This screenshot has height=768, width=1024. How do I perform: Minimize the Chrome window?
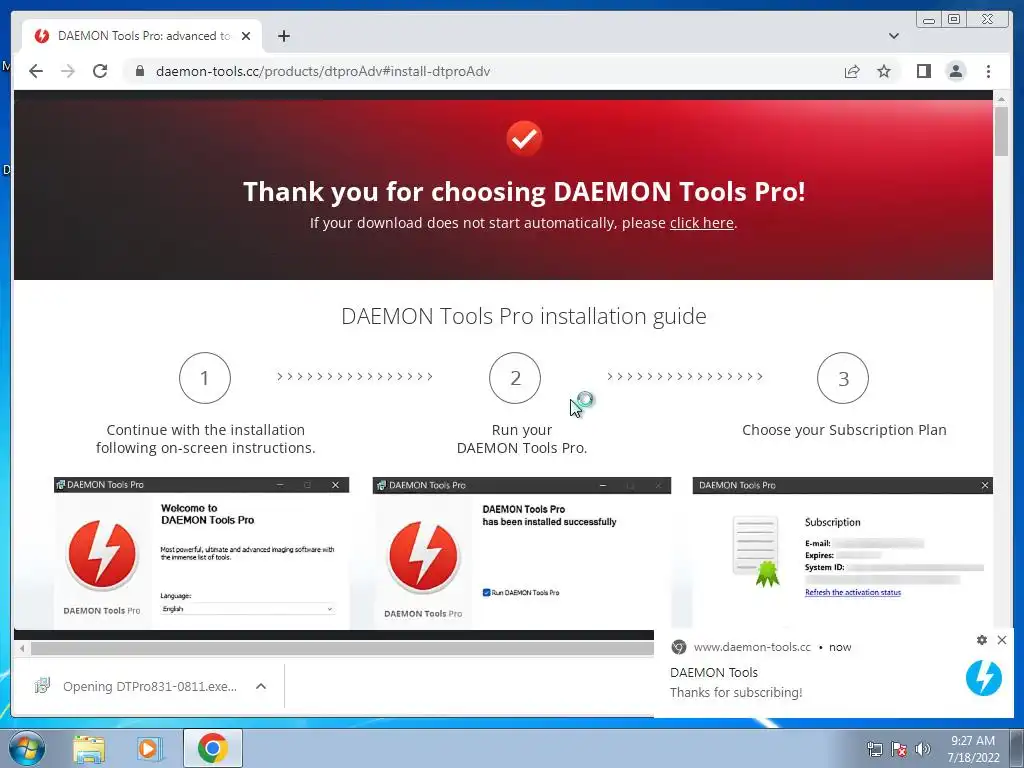click(929, 20)
